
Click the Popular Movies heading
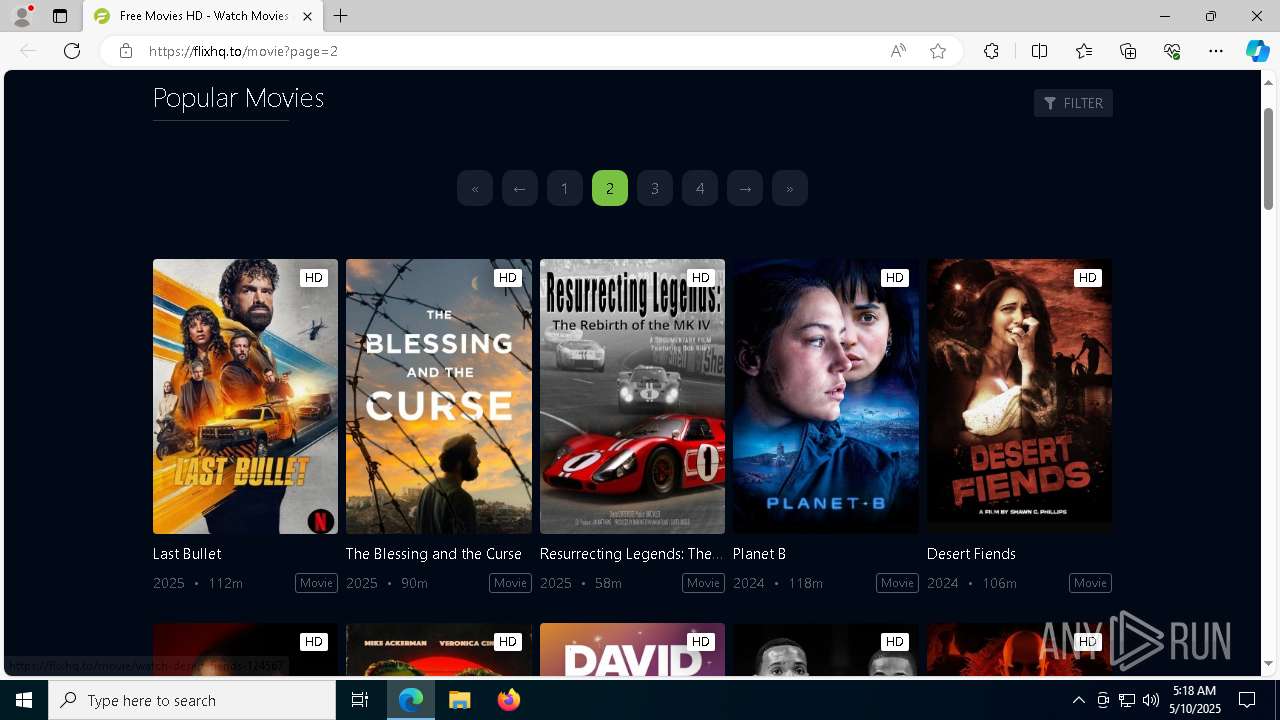coord(238,98)
